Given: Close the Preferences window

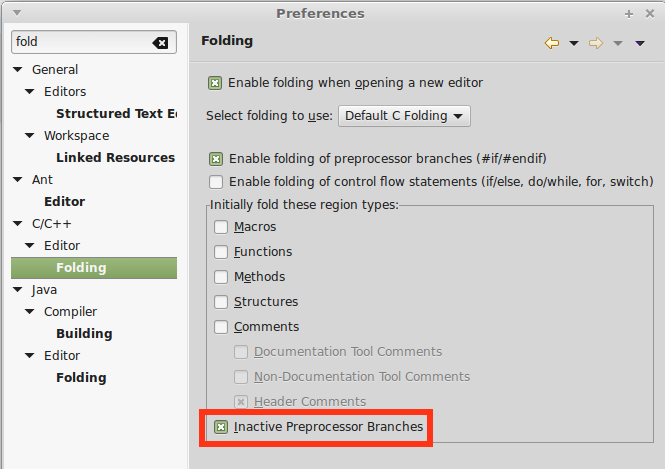Looking at the screenshot, I should [650, 14].
